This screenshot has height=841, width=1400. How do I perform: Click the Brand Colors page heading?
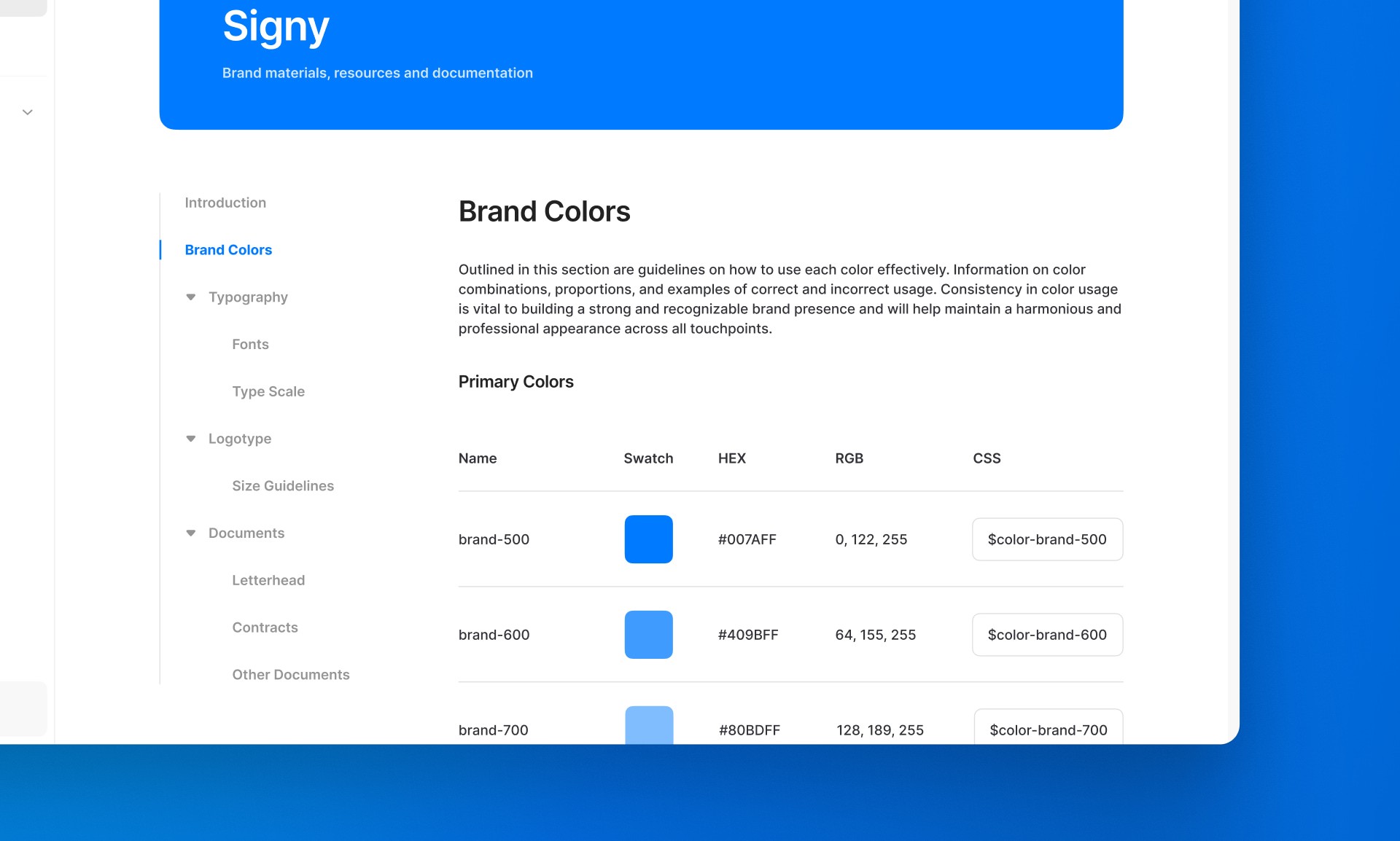click(x=544, y=211)
